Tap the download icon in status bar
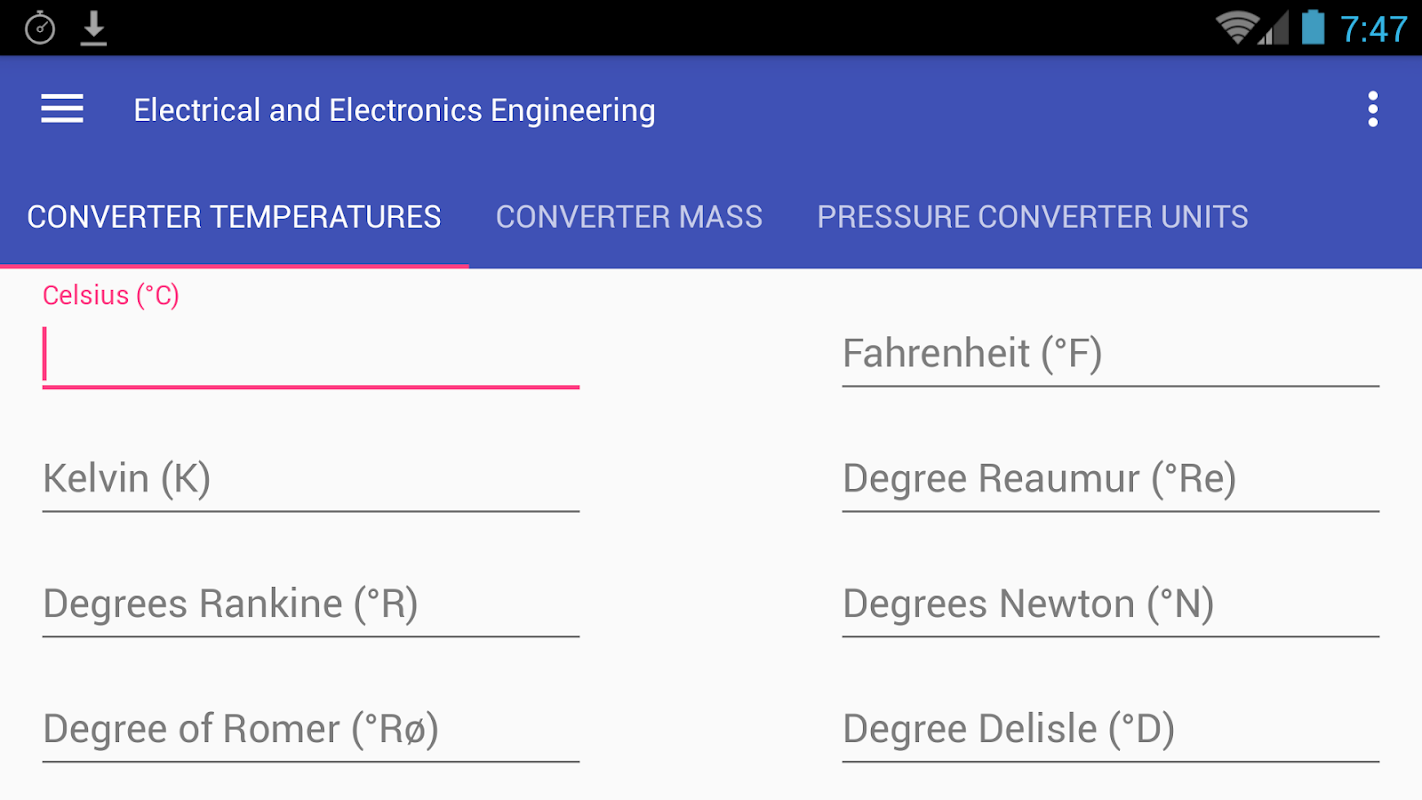The height and width of the screenshot is (800, 1422). [94, 28]
